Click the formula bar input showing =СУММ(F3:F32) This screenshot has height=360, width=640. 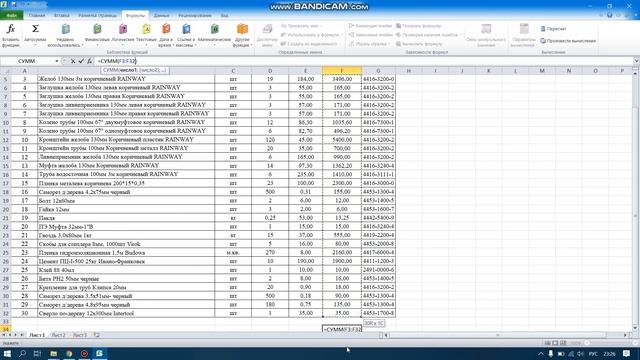tap(363, 61)
